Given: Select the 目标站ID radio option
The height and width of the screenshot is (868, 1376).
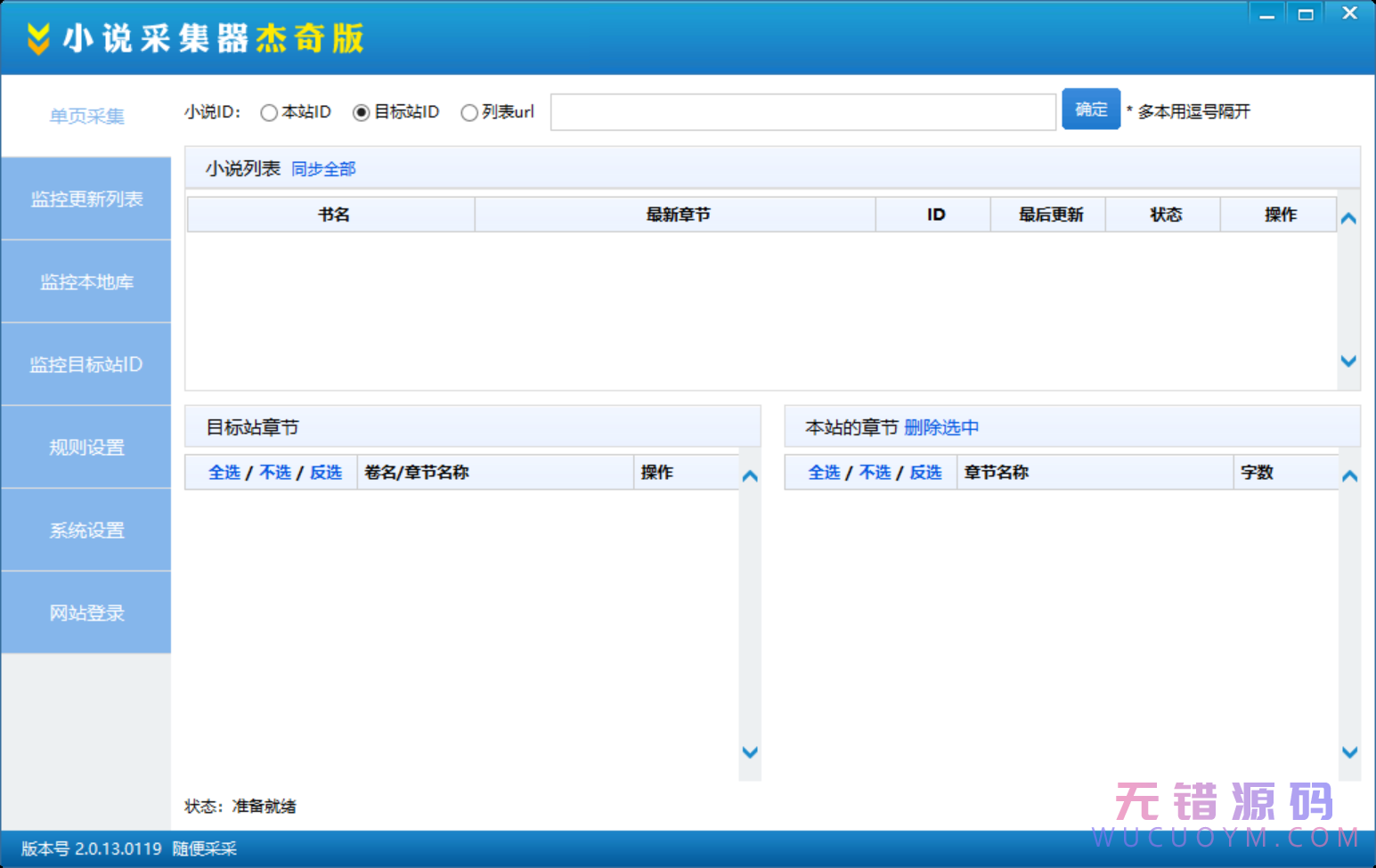Looking at the screenshot, I should (362, 113).
